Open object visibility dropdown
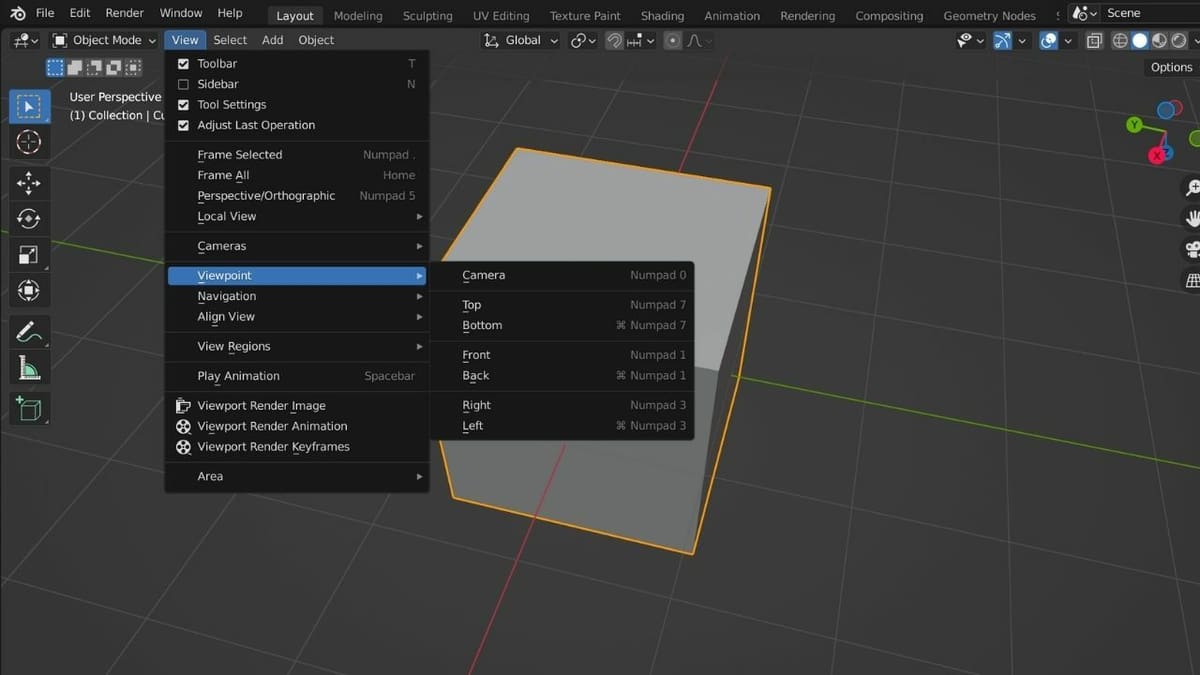The image size is (1200, 675). tap(970, 40)
